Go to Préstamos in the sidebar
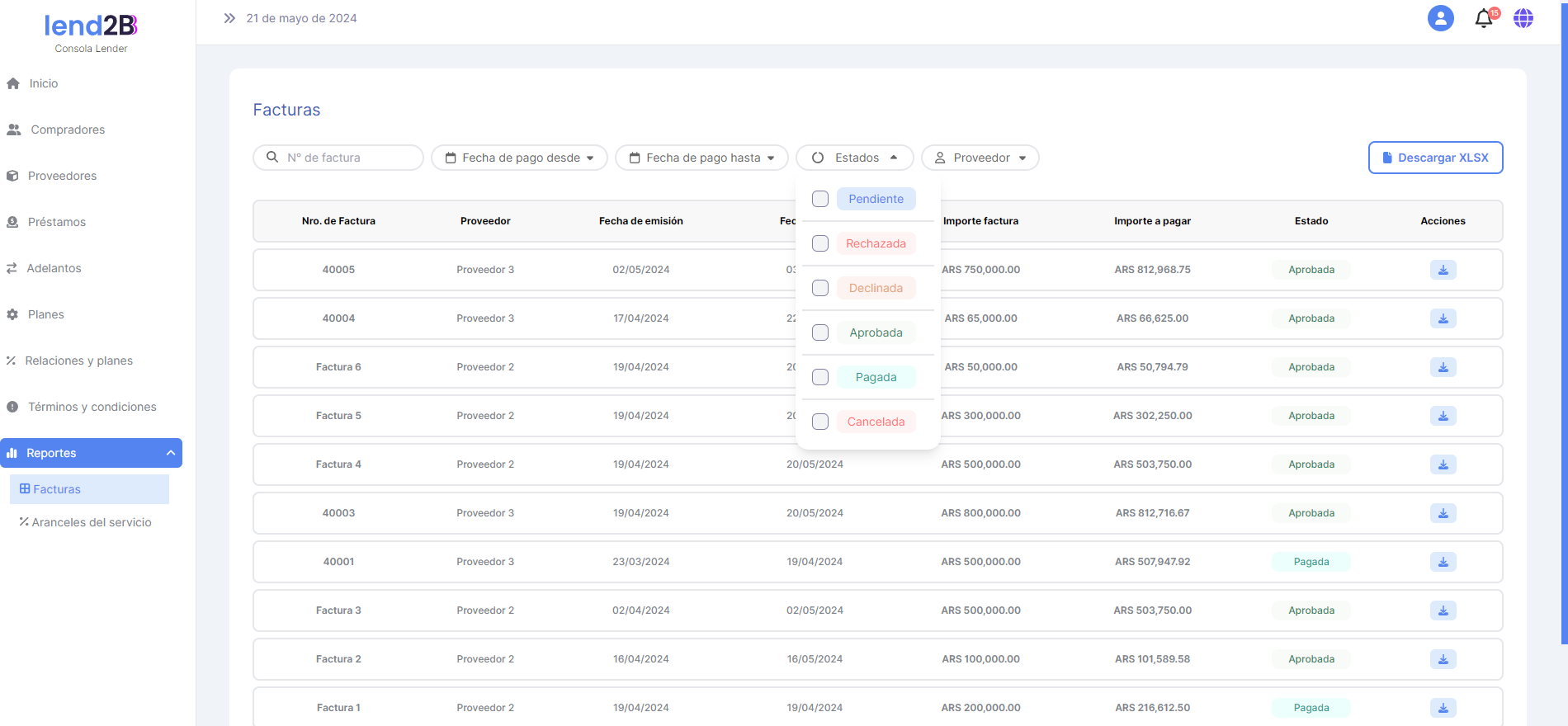Image resolution: width=1568 pixels, height=726 pixels. point(56,222)
